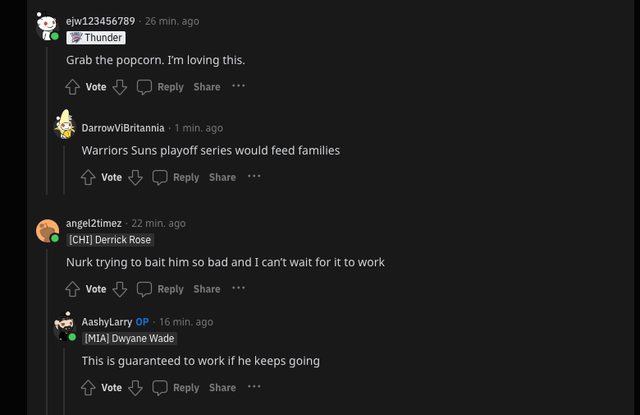Upvote ejw123456789's popcorn comment
Image resolution: width=640 pixels, height=415 pixels.
(x=73, y=87)
